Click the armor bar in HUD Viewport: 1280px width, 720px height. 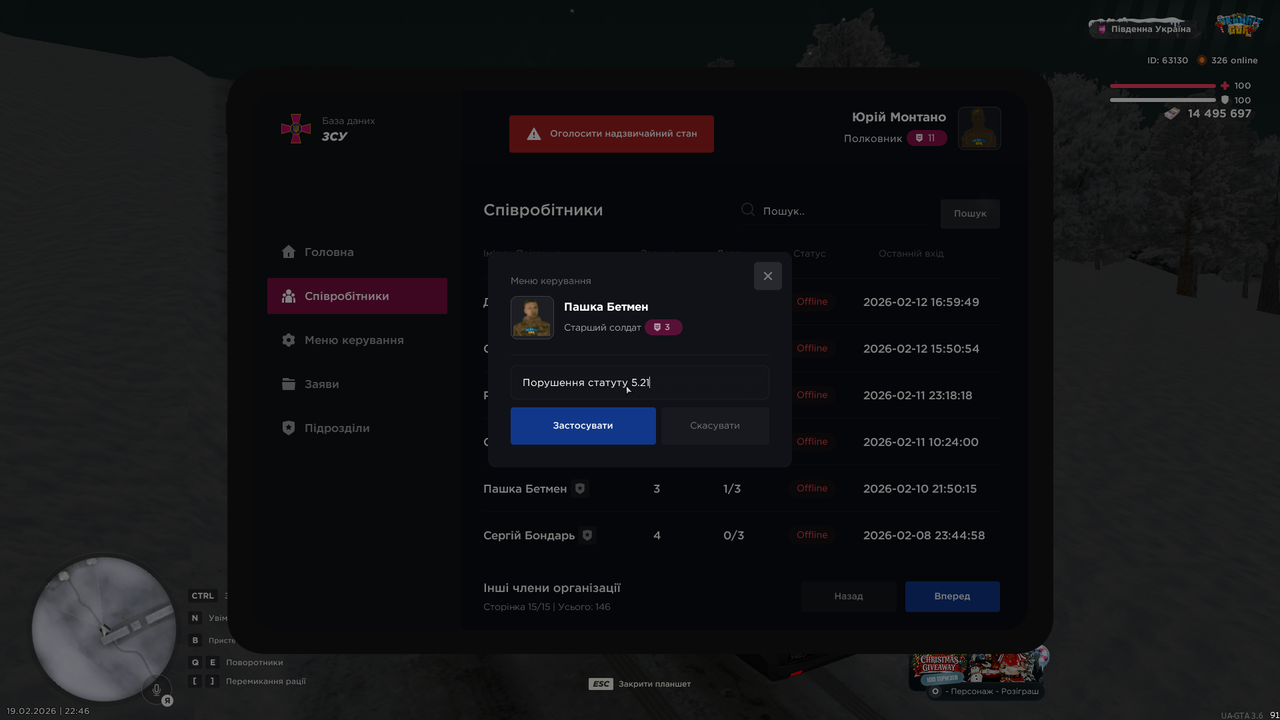point(1163,100)
